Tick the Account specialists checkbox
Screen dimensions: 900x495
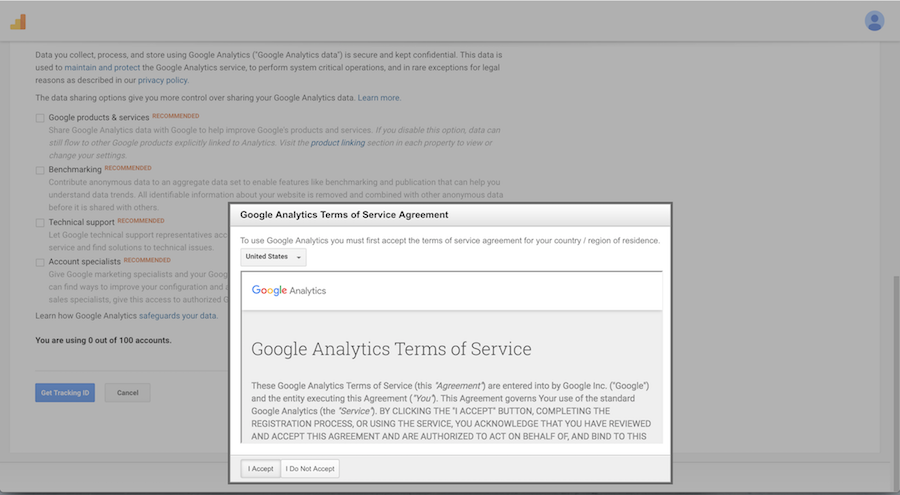pos(40,262)
